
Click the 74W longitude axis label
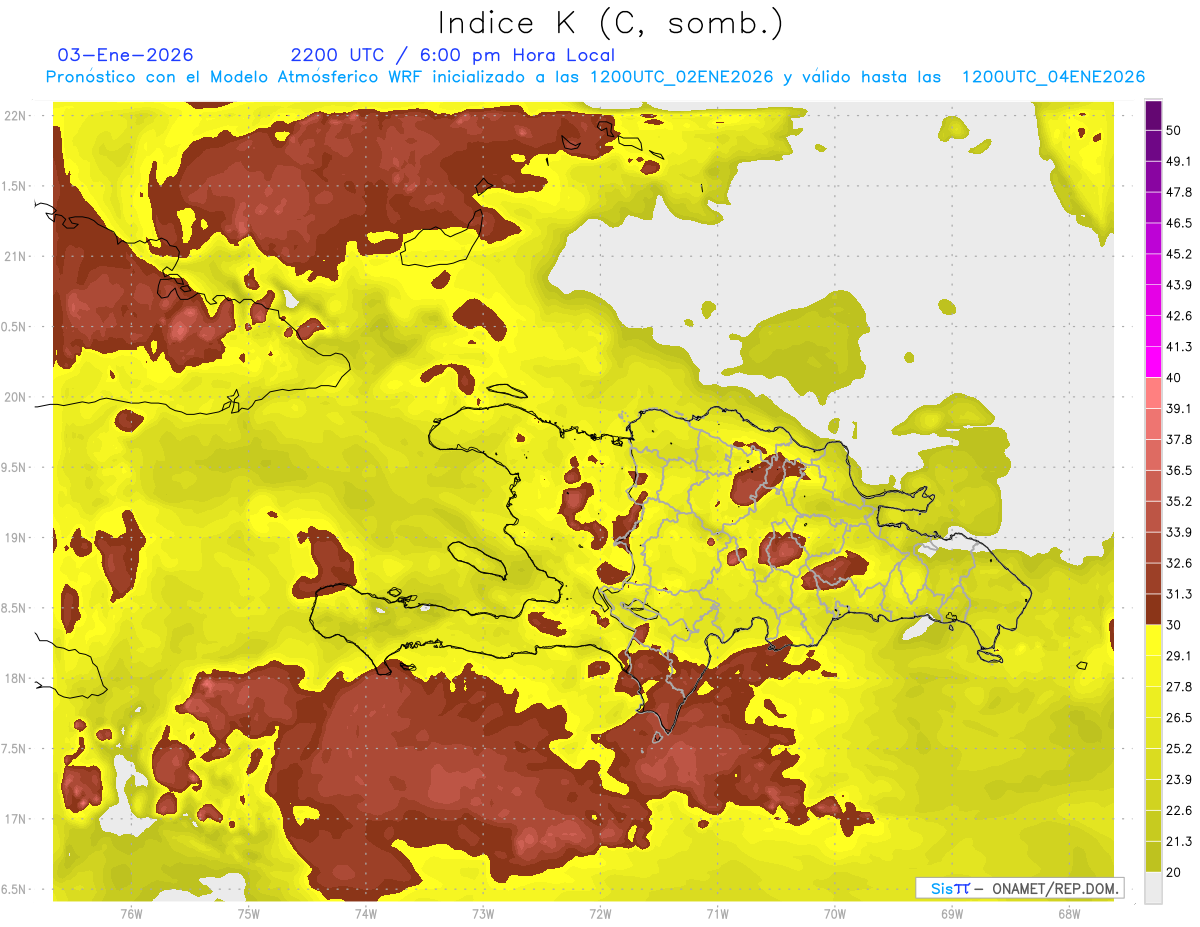(x=366, y=914)
